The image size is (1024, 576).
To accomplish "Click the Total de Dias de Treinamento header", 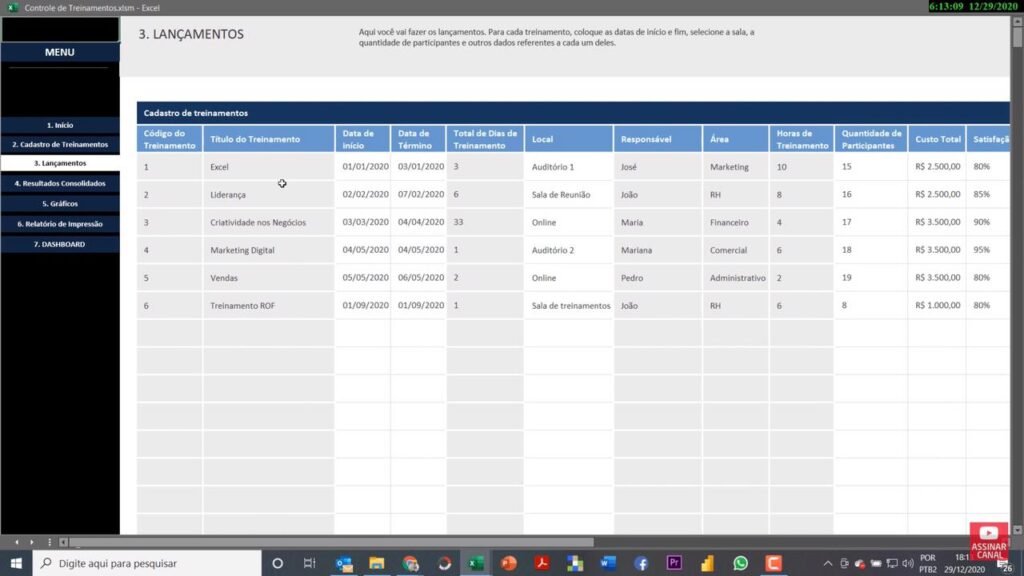I will pyautogui.click(x=485, y=139).
